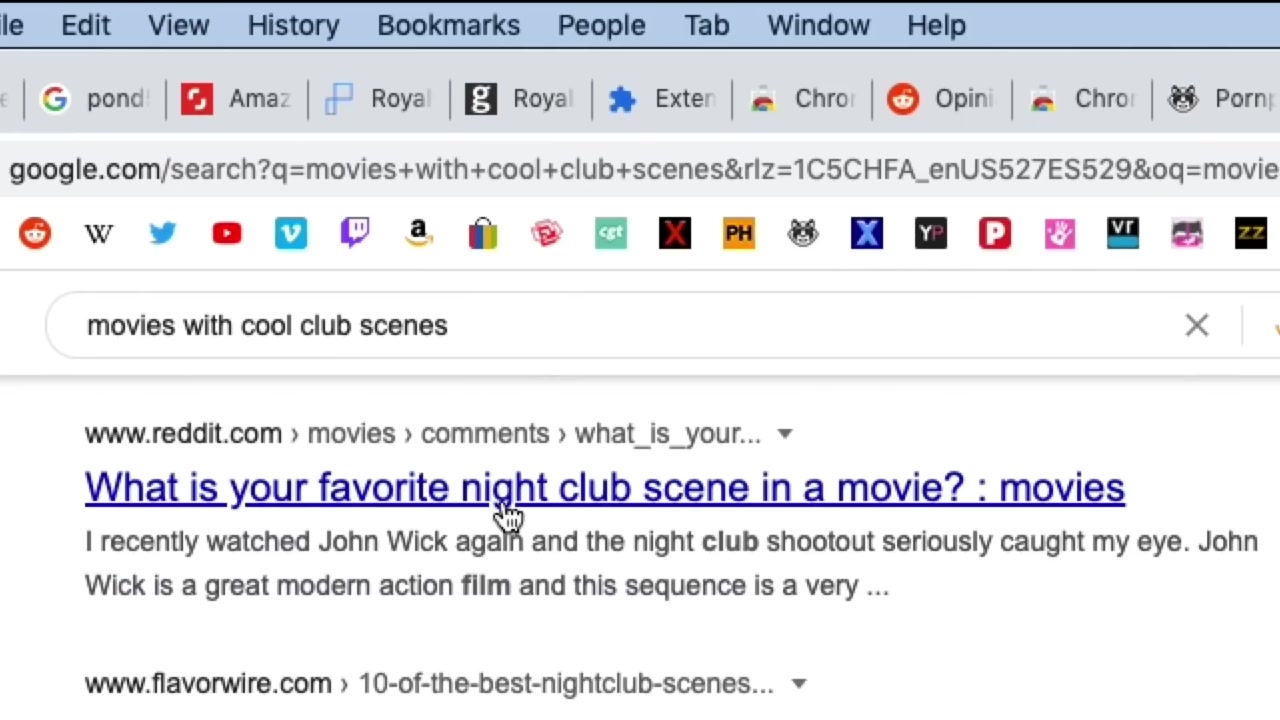
Task: Click the www.flavorwire.com breadcrumb text
Action: click(x=208, y=684)
